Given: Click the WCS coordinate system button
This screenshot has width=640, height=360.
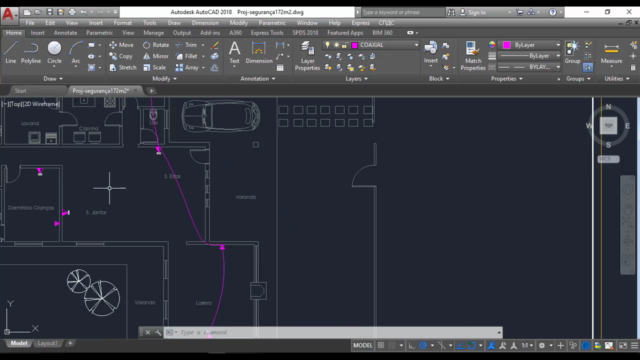Looking at the screenshot, I should [608, 159].
